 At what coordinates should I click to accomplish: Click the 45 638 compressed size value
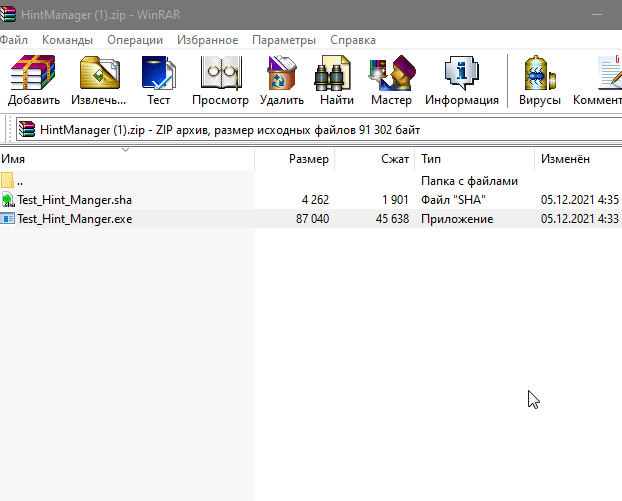click(x=392, y=219)
